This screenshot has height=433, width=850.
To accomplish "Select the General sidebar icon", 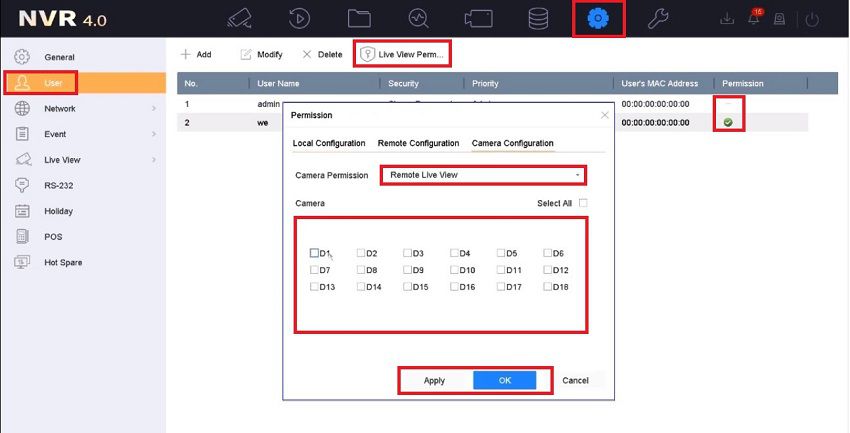I will coord(22,57).
